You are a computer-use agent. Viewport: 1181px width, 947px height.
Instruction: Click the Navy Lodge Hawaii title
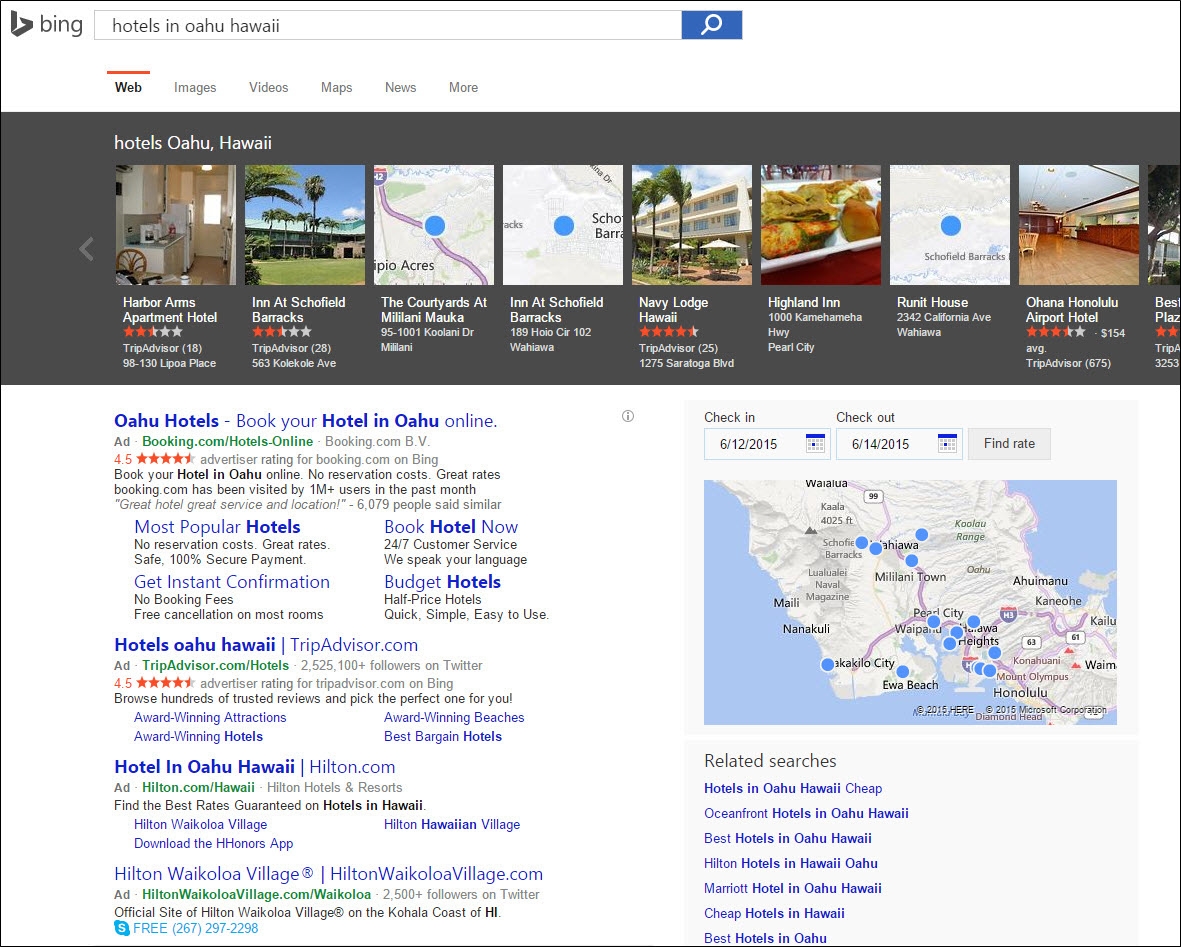pyautogui.click(x=673, y=310)
